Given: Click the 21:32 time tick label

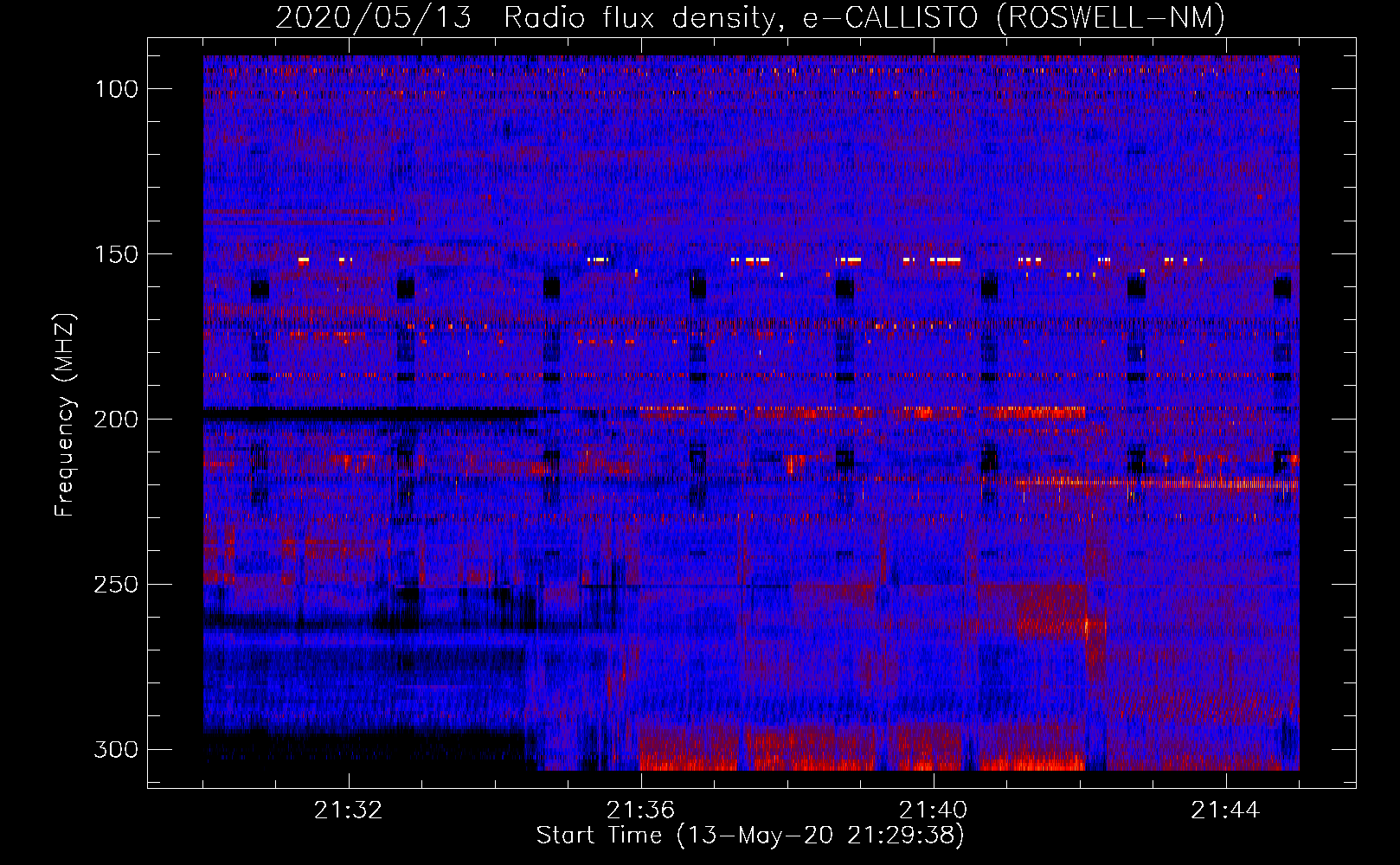Looking at the screenshot, I should coord(348,811).
